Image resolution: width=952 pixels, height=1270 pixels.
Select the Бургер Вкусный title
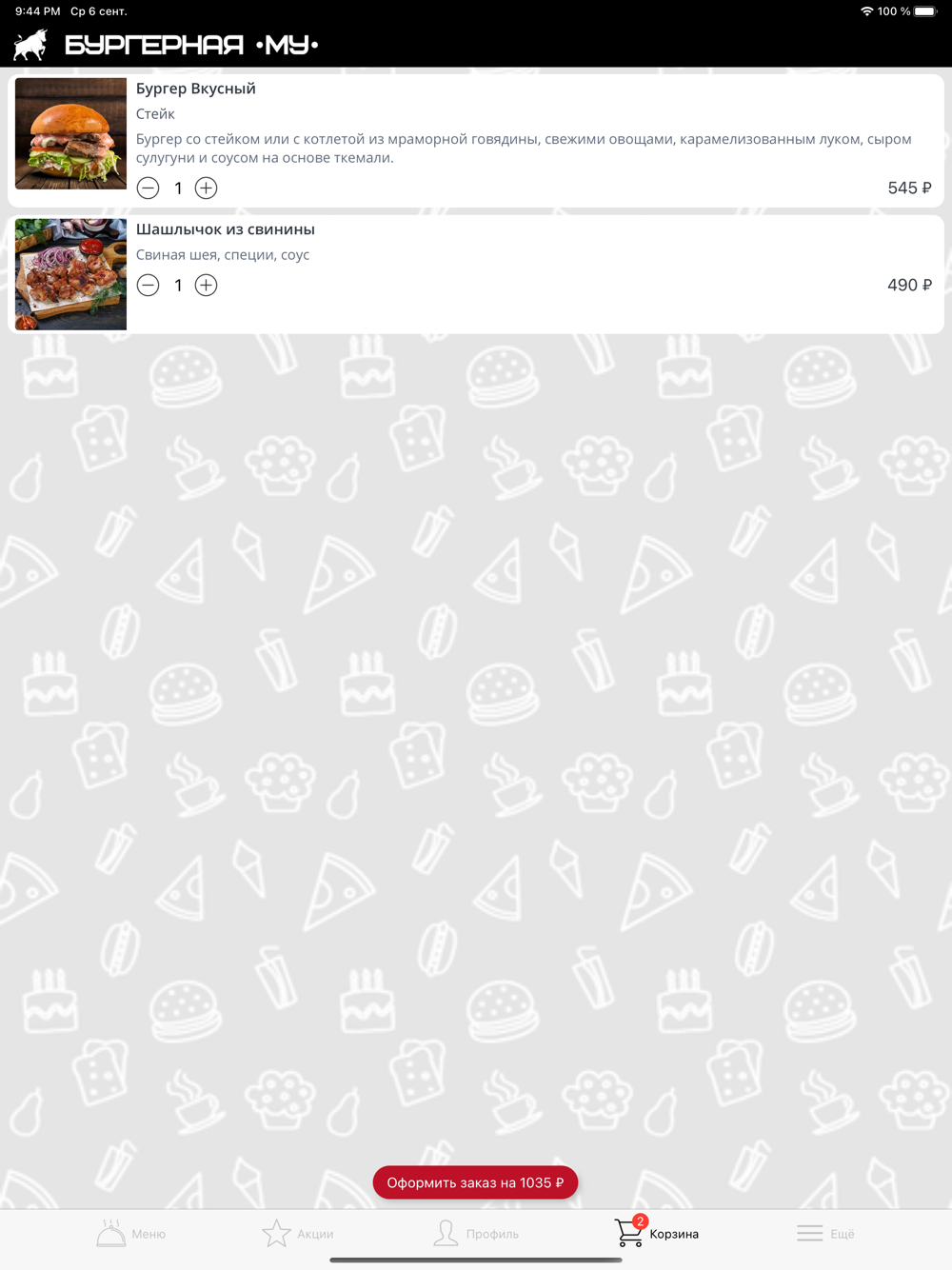(196, 89)
